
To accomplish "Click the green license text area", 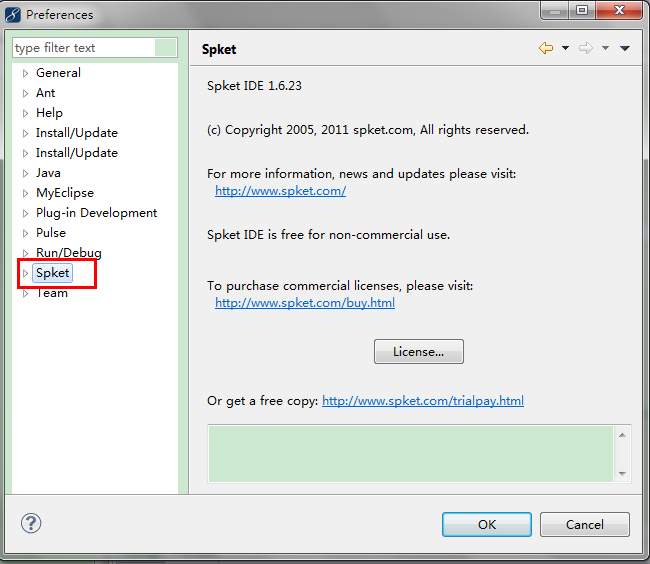I will click(x=410, y=454).
